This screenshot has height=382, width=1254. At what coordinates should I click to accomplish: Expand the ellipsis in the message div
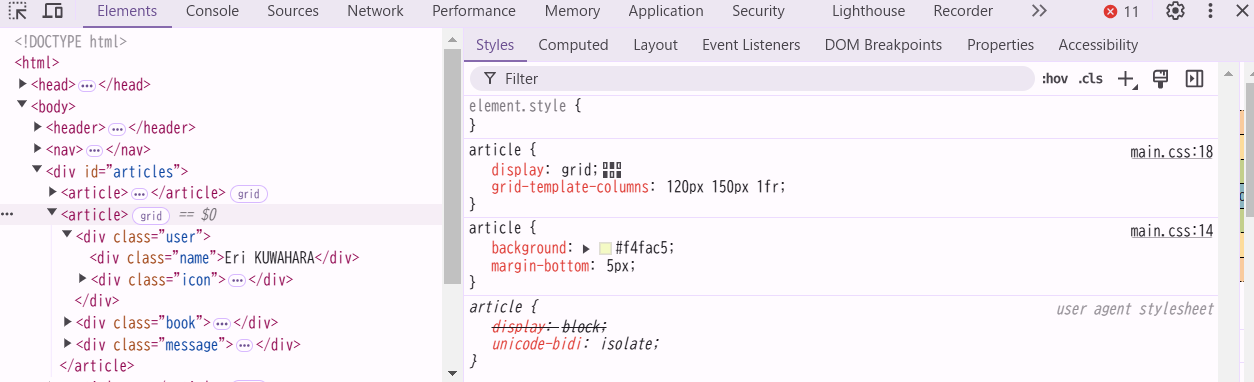pyautogui.click(x=244, y=346)
